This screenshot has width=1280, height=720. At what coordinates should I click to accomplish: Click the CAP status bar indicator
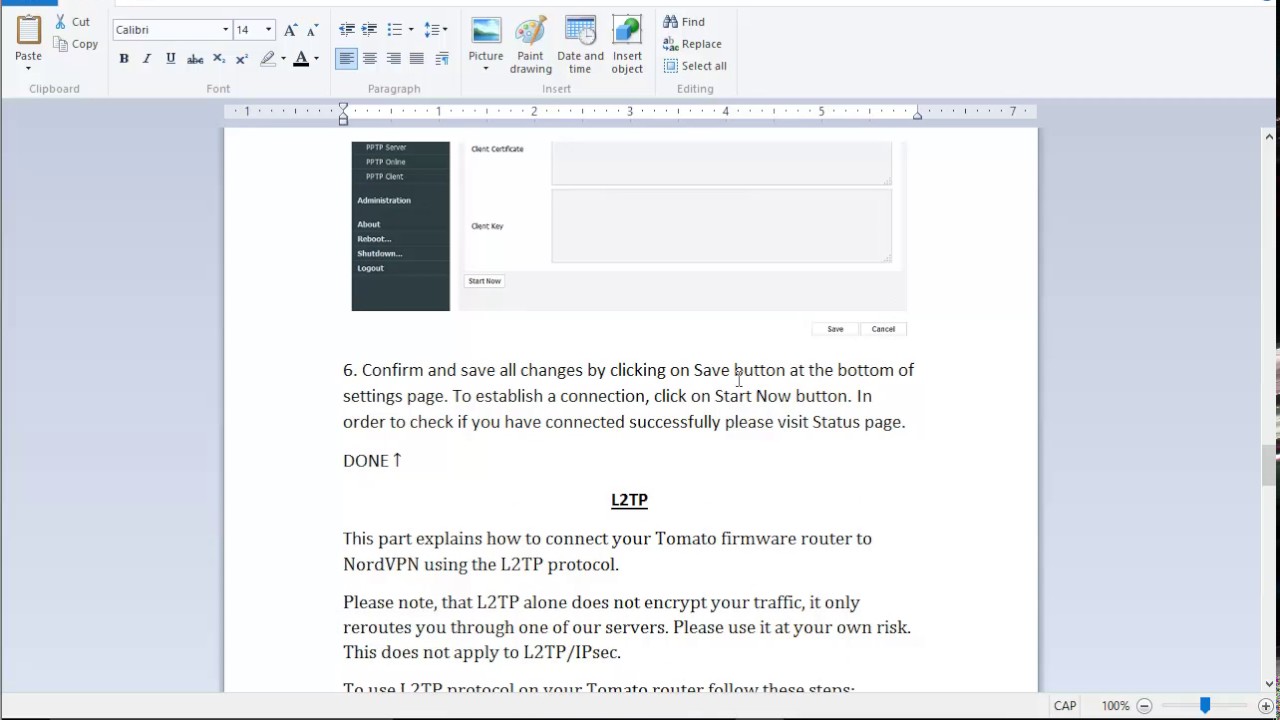1065,706
